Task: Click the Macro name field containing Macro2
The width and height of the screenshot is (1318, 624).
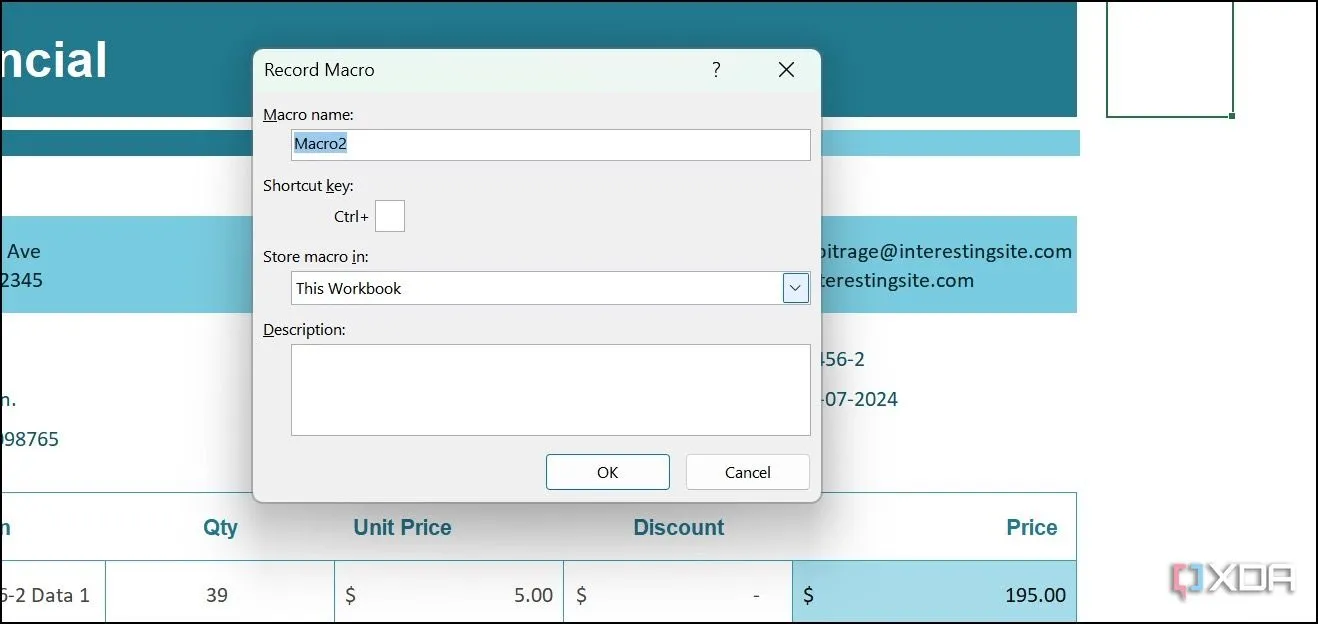Action: click(550, 144)
